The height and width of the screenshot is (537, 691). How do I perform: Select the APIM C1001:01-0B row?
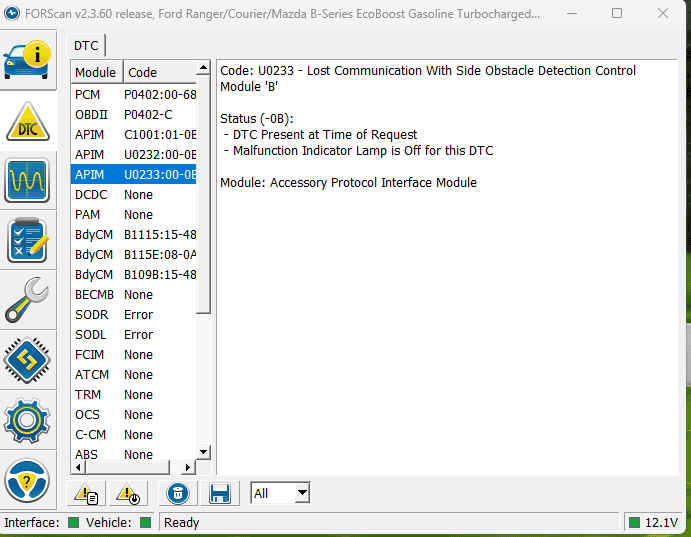[134, 135]
